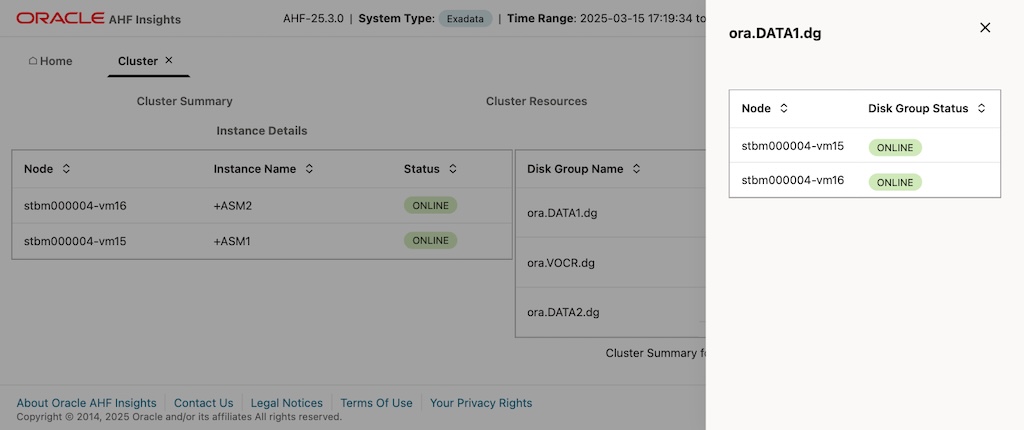The image size is (1024, 430).
Task: Sort Instance Details by Status
Action: tap(453, 169)
